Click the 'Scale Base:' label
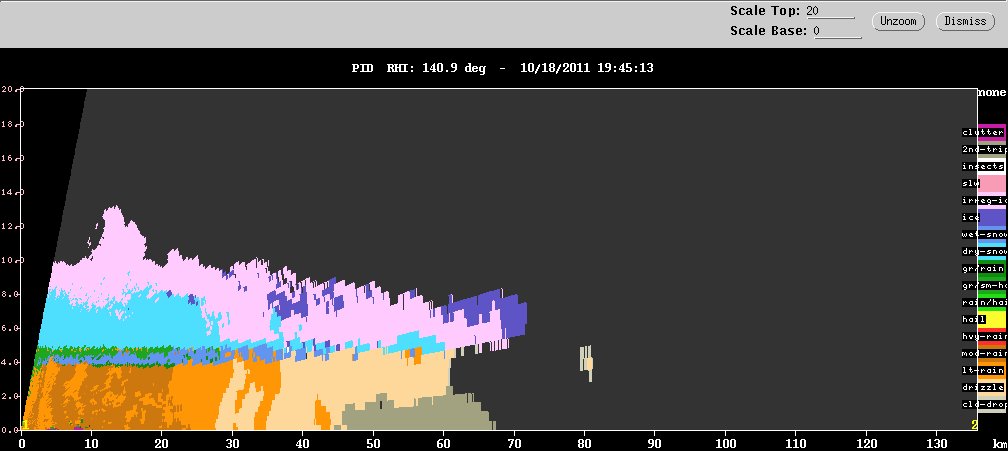Image resolution: width=1008 pixels, height=451 pixels. pyautogui.click(x=768, y=31)
